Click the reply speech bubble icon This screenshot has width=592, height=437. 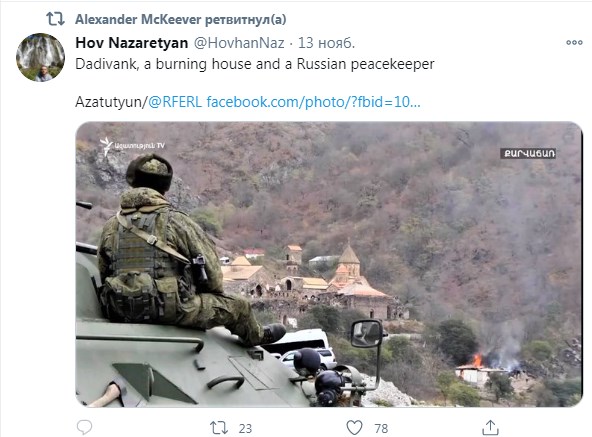[x=84, y=428]
